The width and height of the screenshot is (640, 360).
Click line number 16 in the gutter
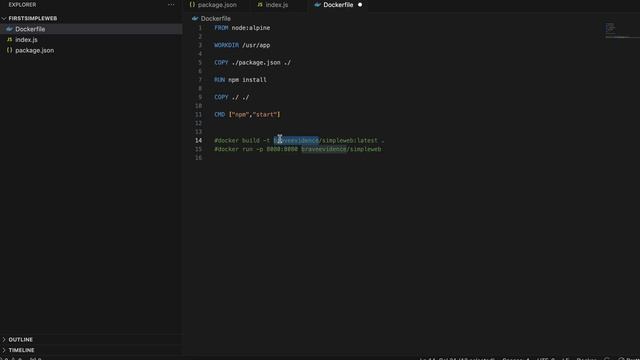tap(198, 158)
